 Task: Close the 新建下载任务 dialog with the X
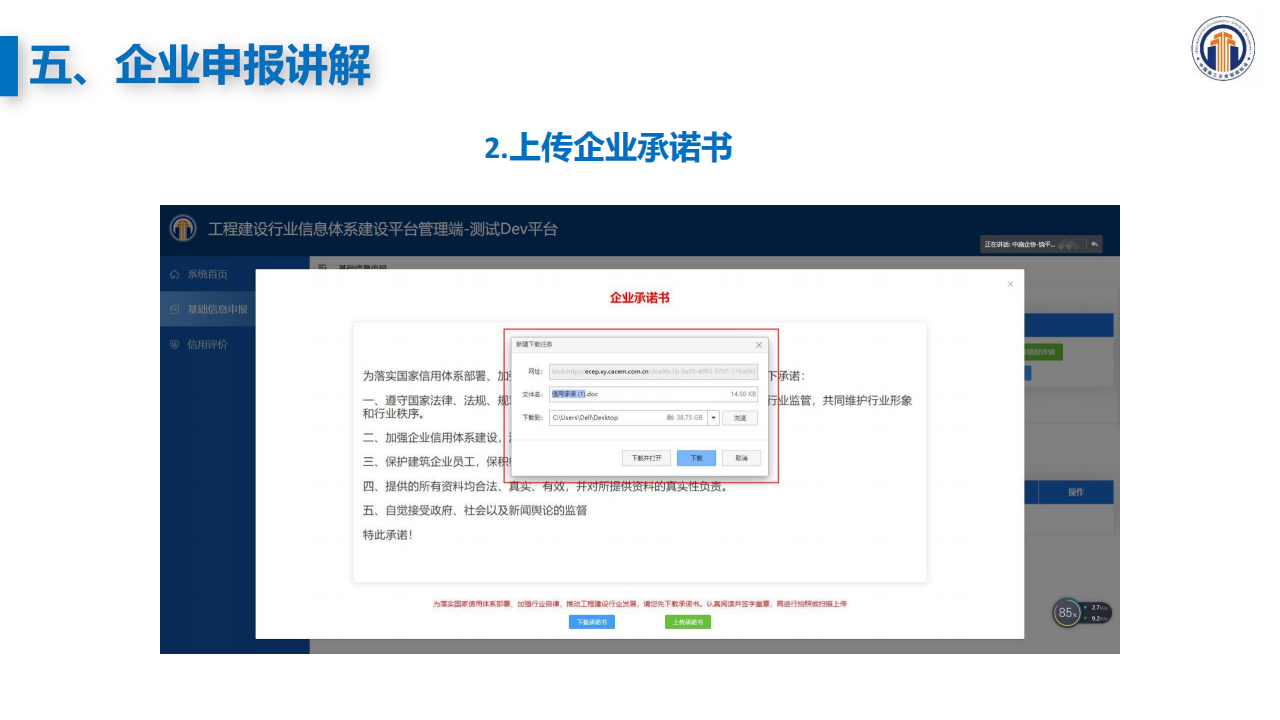click(759, 345)
